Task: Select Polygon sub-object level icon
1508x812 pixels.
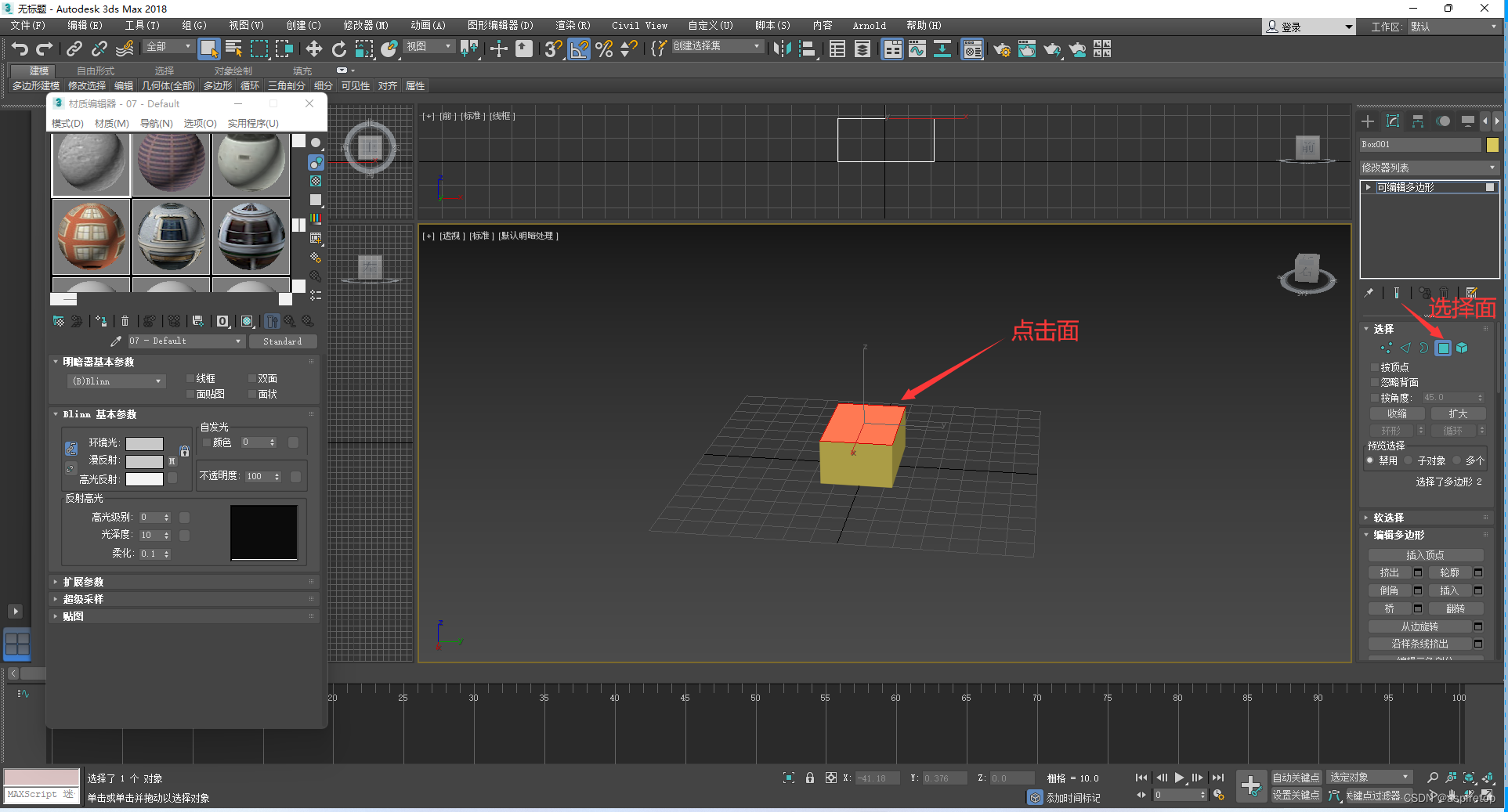Action: pyautogui.click(x=1443, y=348)
